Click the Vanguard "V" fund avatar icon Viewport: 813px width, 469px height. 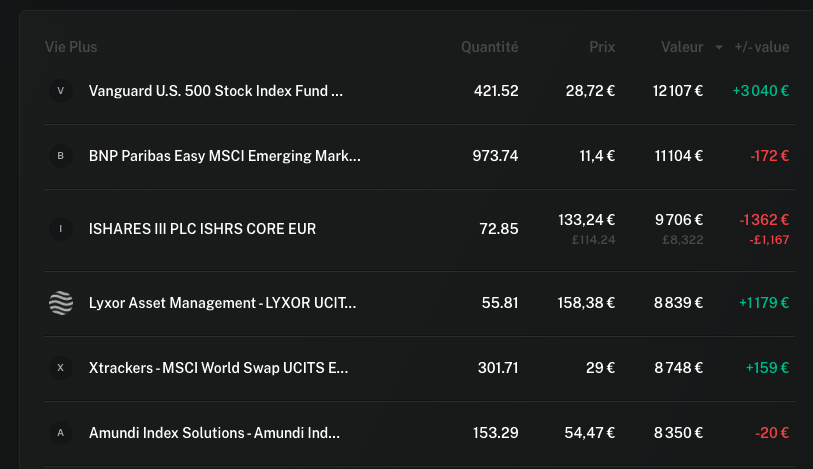coord(61,91)
